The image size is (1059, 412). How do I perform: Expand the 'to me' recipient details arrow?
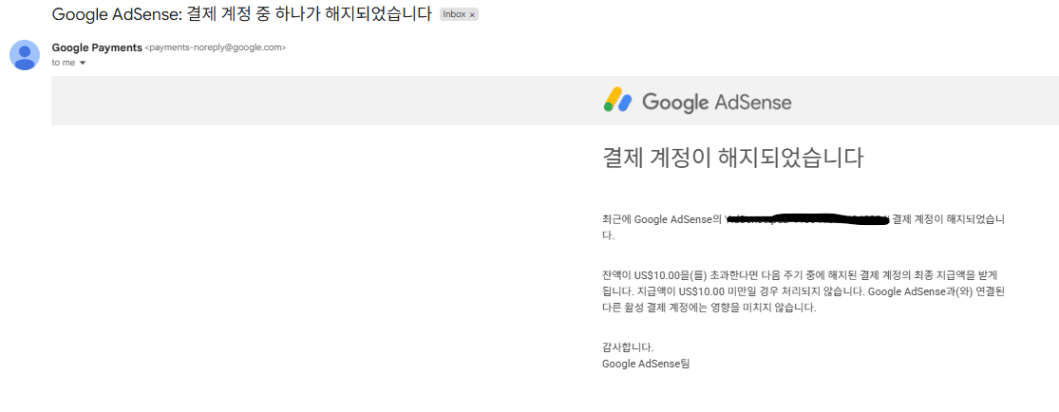pyautogui.click(x=82, y=63)
